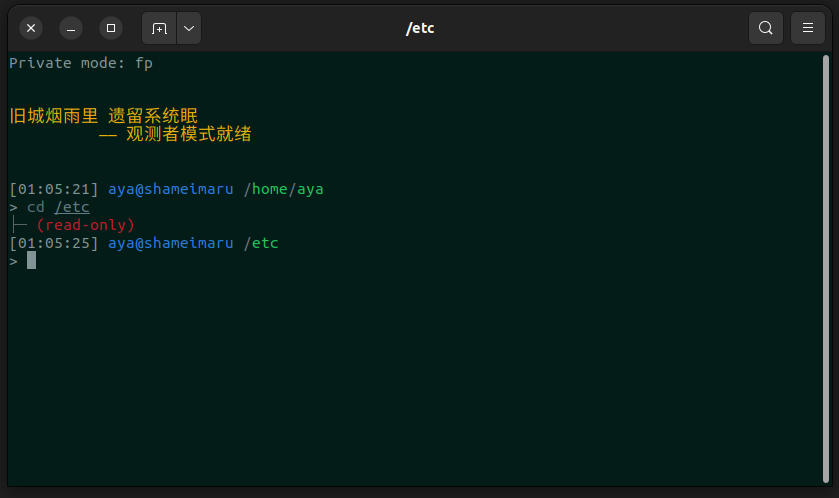Image resolution: width=839 pixels, height=498 pixels.
Task: Expand the dropdown arrow beside new tab
Action: pyautogui.click(x=189, y=28)
